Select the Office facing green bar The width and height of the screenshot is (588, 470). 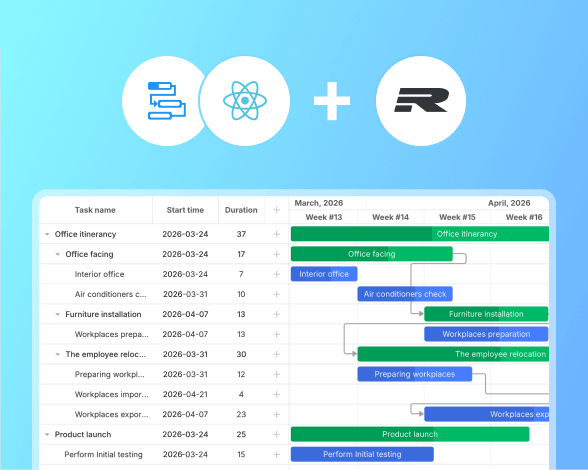[372, 254]
